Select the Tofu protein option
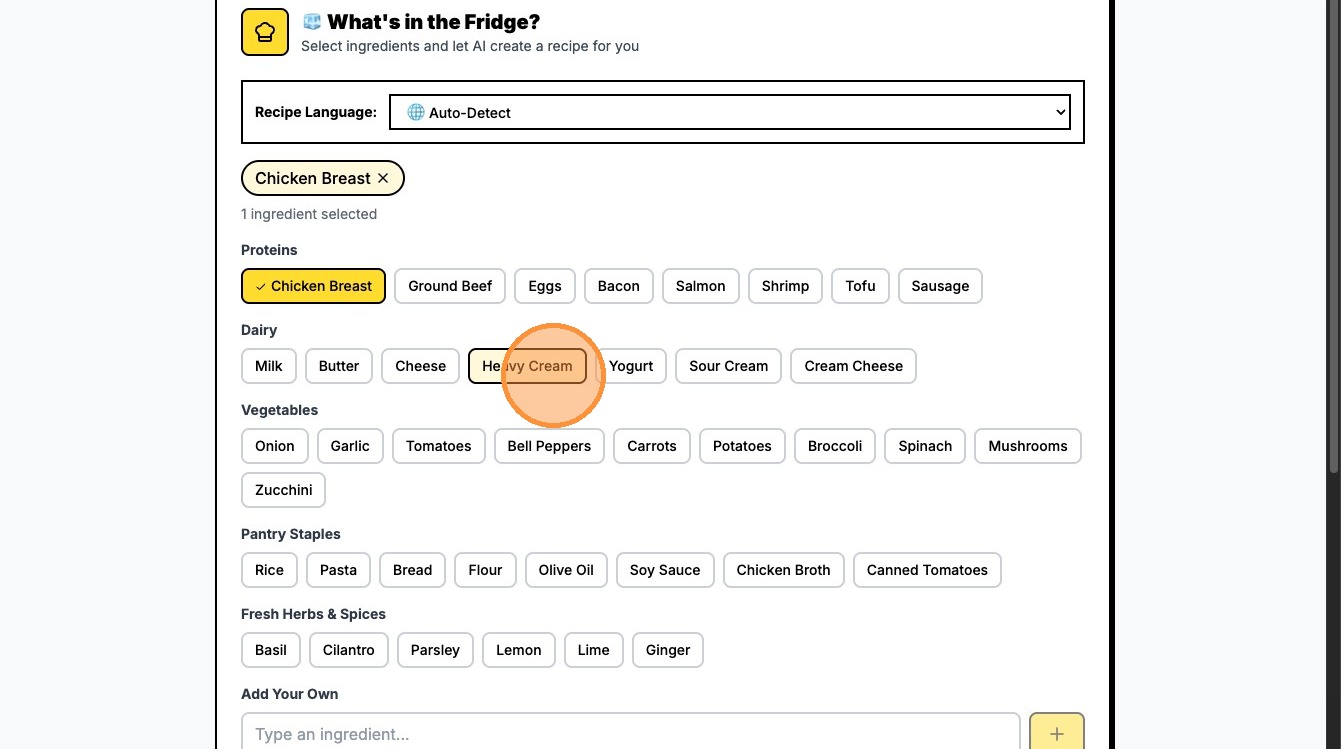This screenshot has height=749, width=1341. [x=860, y=286]
